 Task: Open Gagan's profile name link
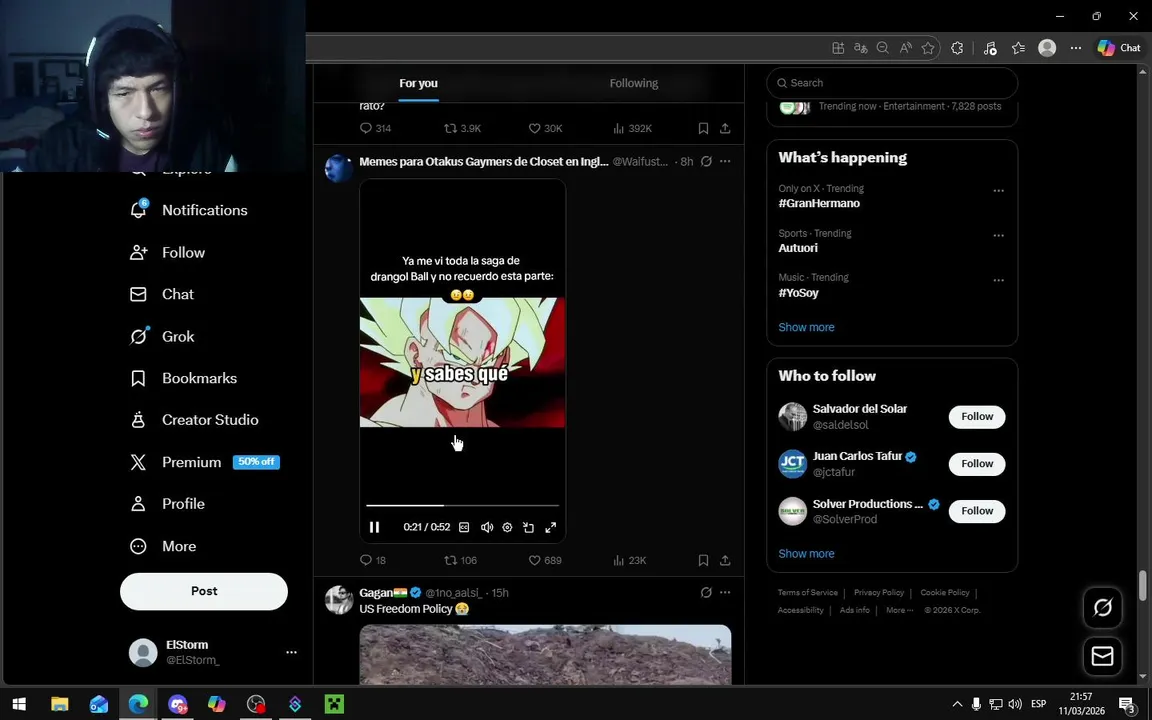377,593
